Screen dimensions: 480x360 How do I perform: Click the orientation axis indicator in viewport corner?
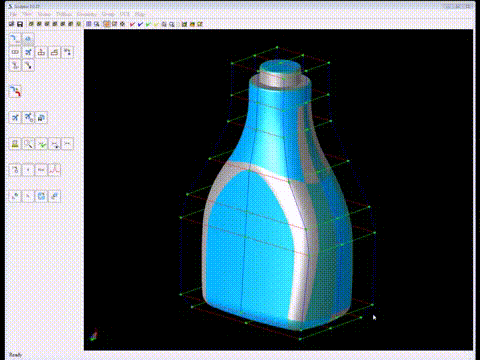[x=94, y=334]
